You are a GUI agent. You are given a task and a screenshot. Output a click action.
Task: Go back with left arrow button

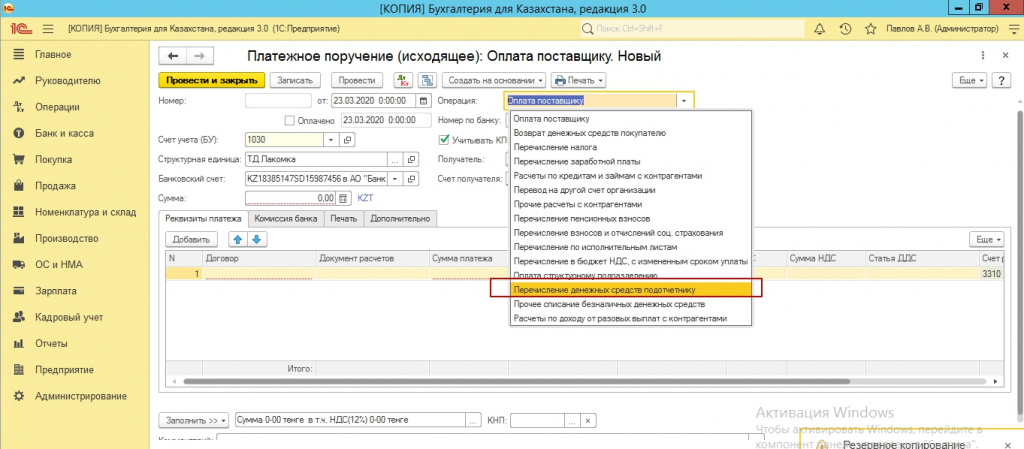tap(173, 56)
